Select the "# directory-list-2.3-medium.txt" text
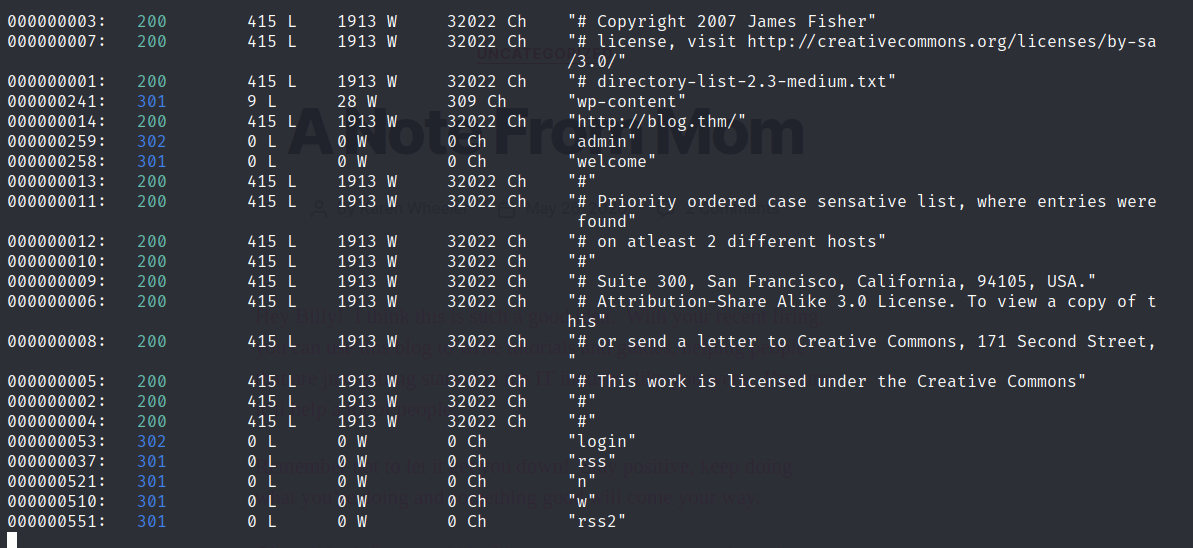The height and width of the screenshot is (548, 1193). pyautogui.click(x=732, y=81)
